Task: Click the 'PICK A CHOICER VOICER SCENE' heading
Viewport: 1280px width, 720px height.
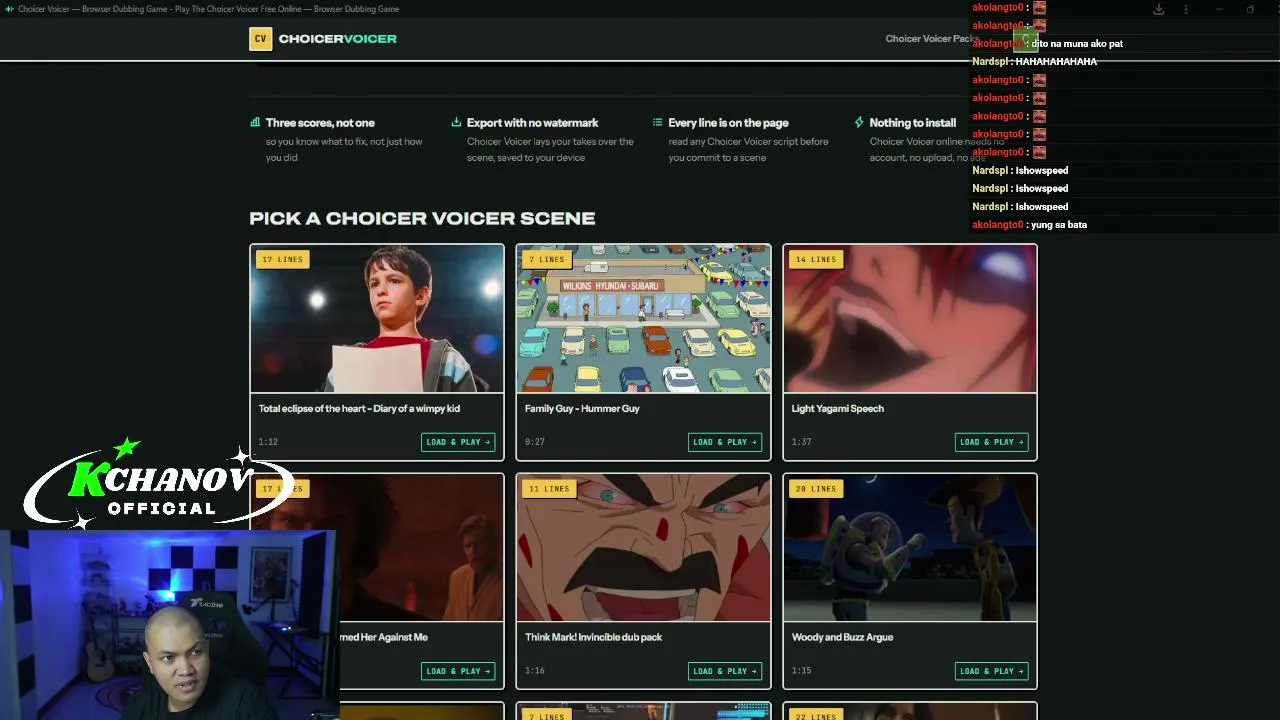Action: pos(422,218)
